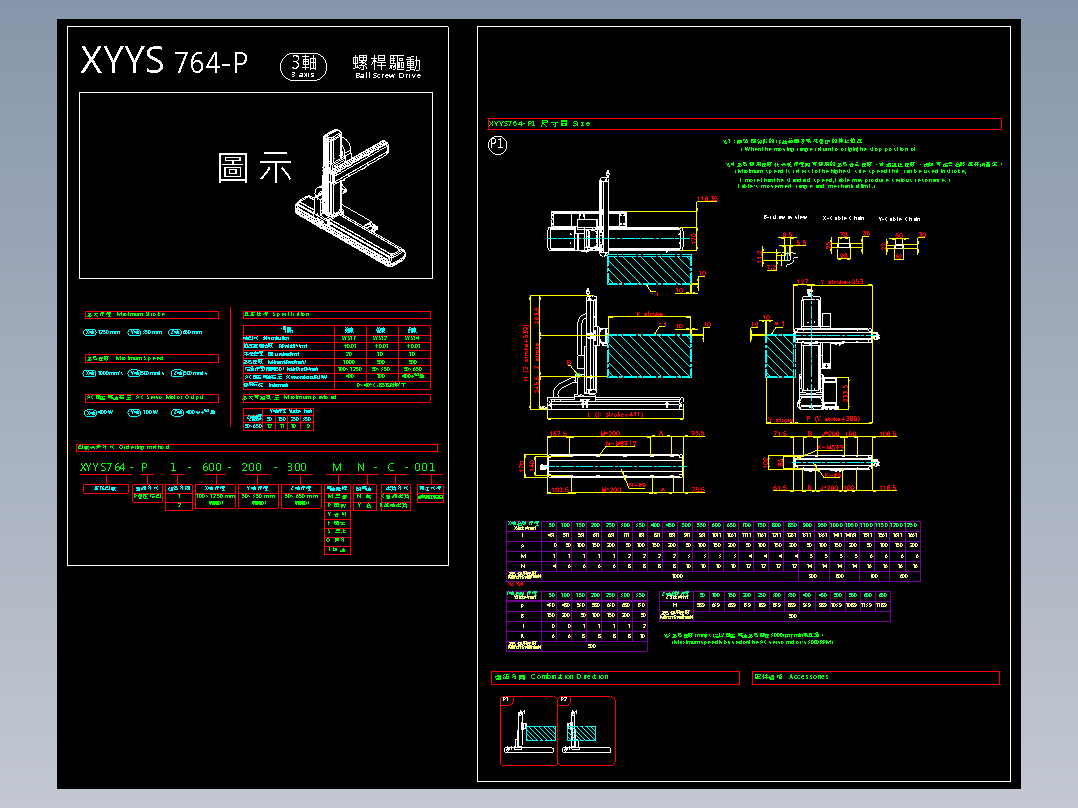Click the XYYS764 ordering code segment
Viewport: 1078px width, 808px height.
click(x=103, y=468)
